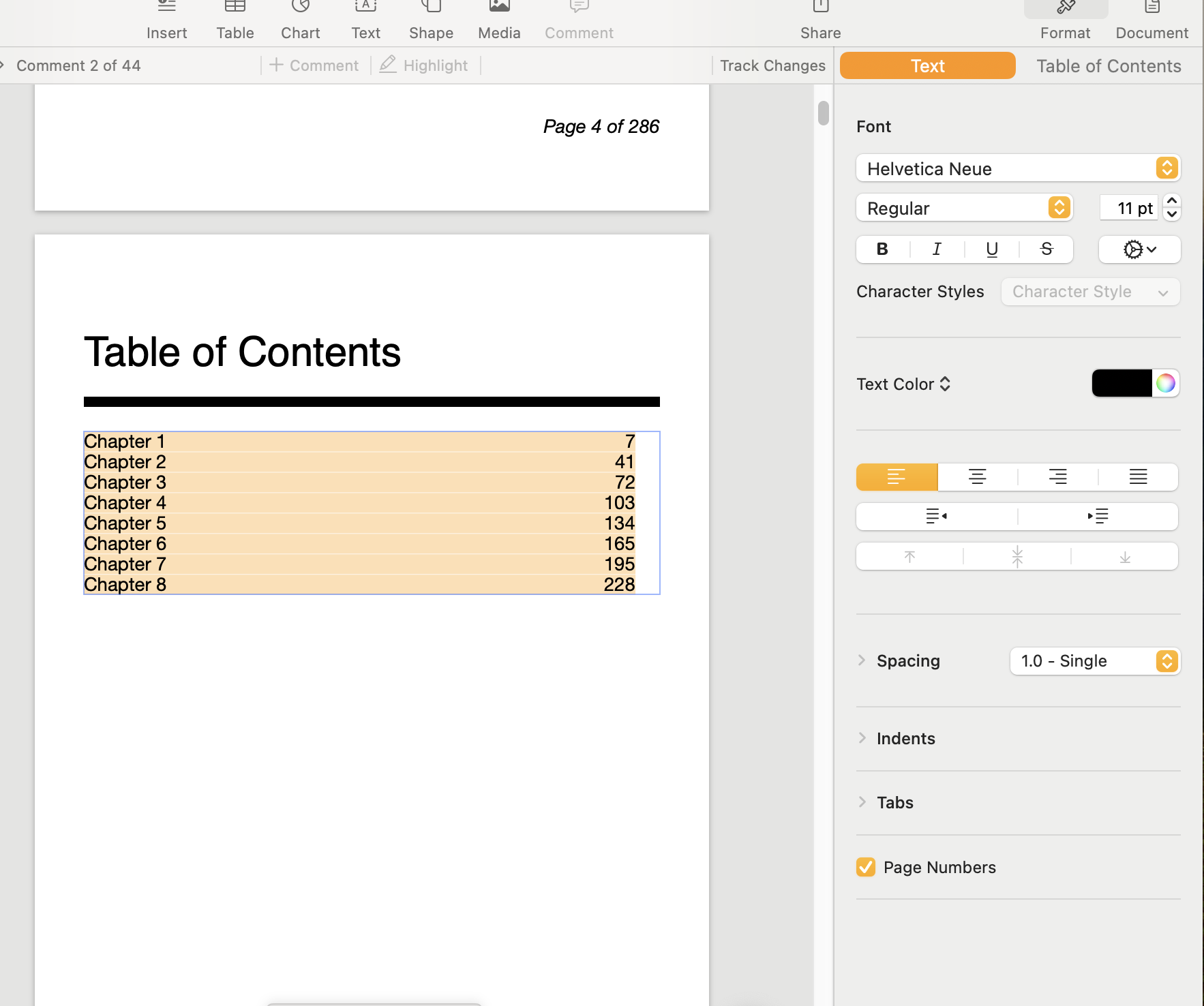Open the Insert menu in toolbar
The image size is (1204, 1006).
[x=166, y=21]
